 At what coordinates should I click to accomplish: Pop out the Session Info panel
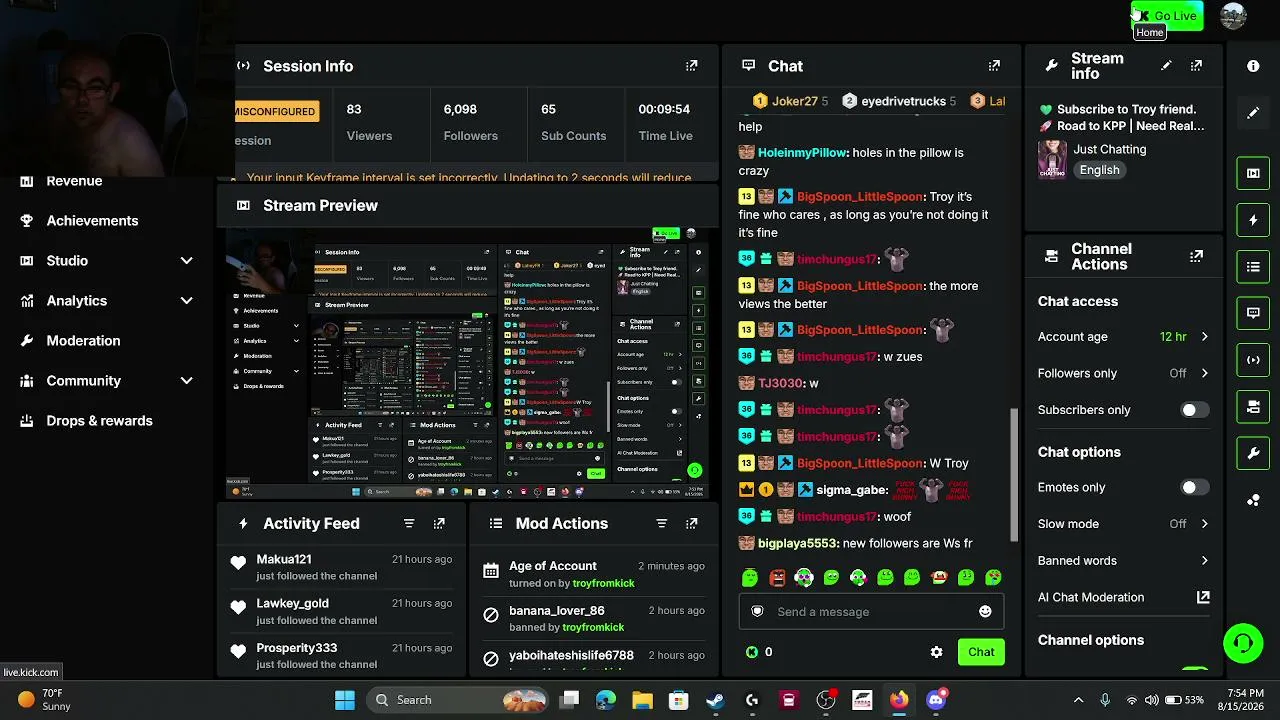coord(691,66)
